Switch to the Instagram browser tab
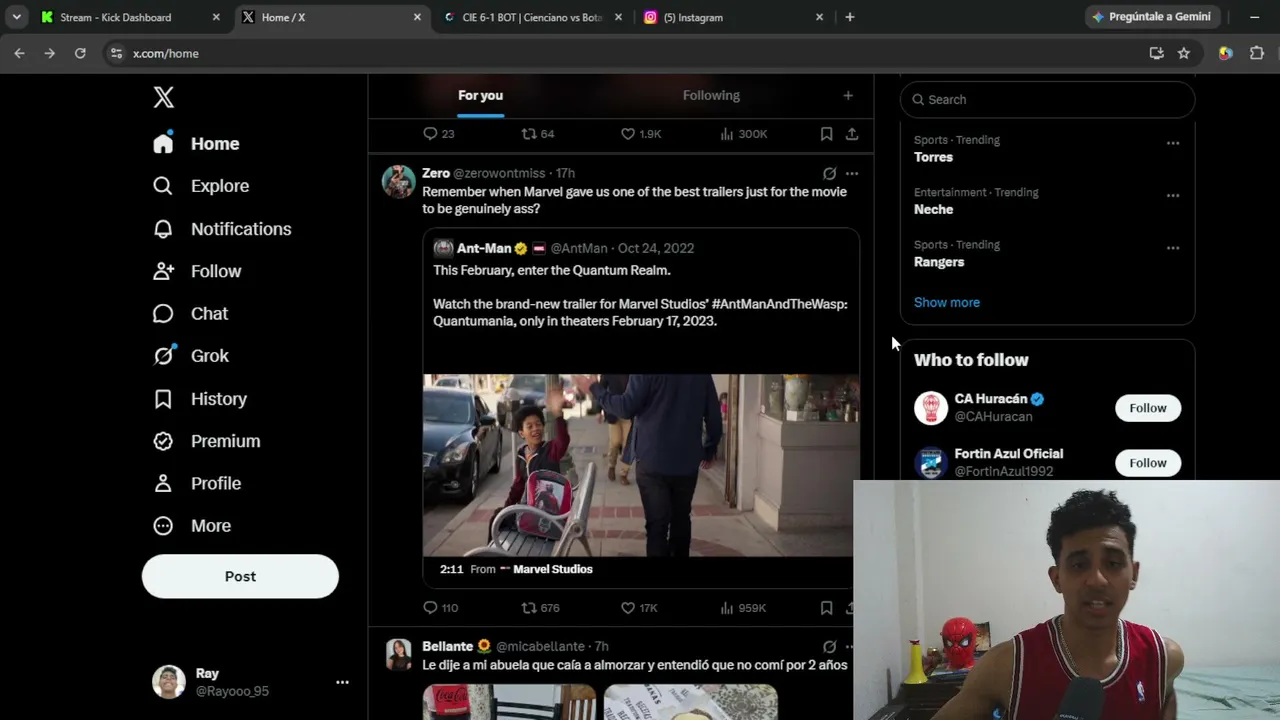Image resolution: width=1280 pixels, height=720 pixels. click(x=733, y=17)
